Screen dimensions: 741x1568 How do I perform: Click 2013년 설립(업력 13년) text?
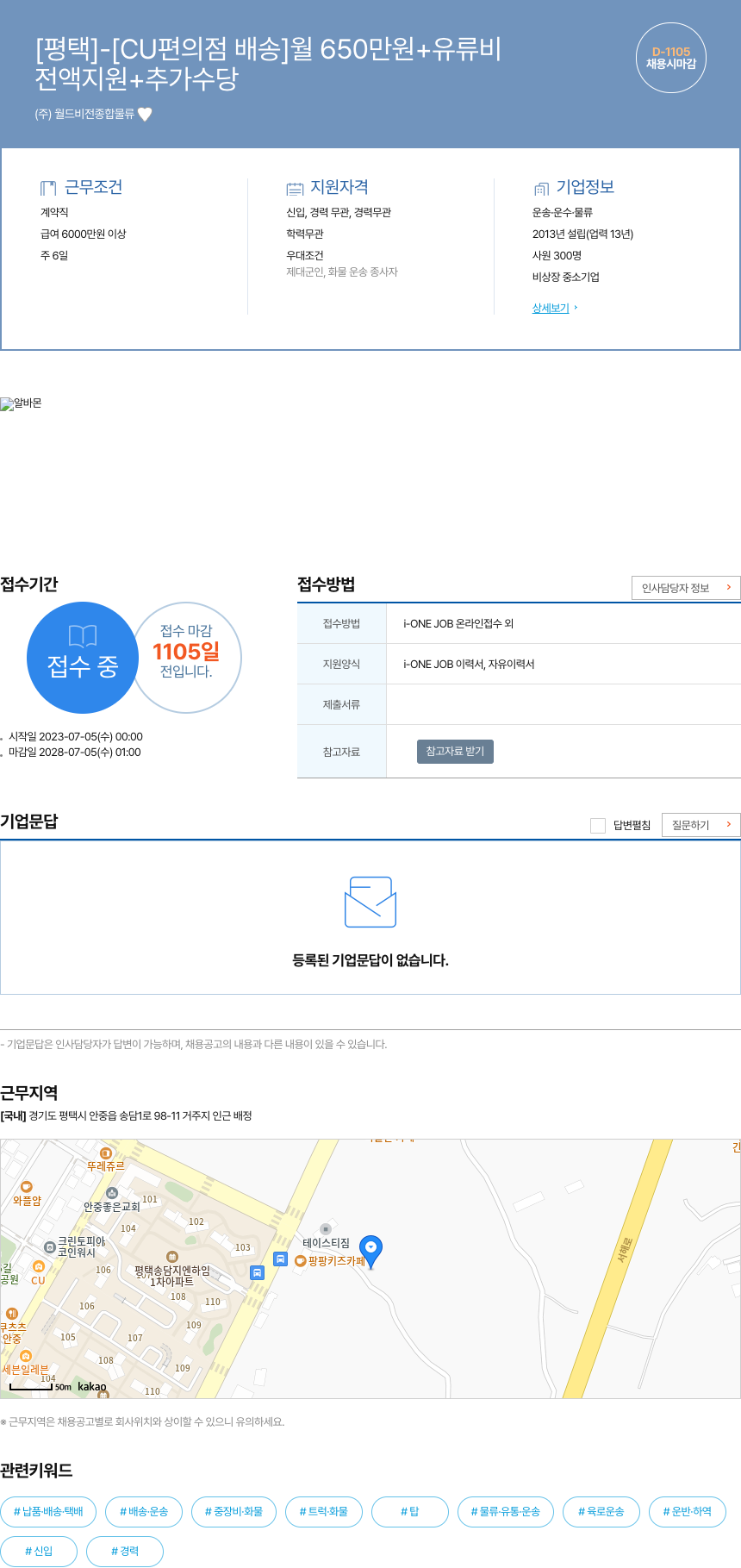(x=582, y=234)
